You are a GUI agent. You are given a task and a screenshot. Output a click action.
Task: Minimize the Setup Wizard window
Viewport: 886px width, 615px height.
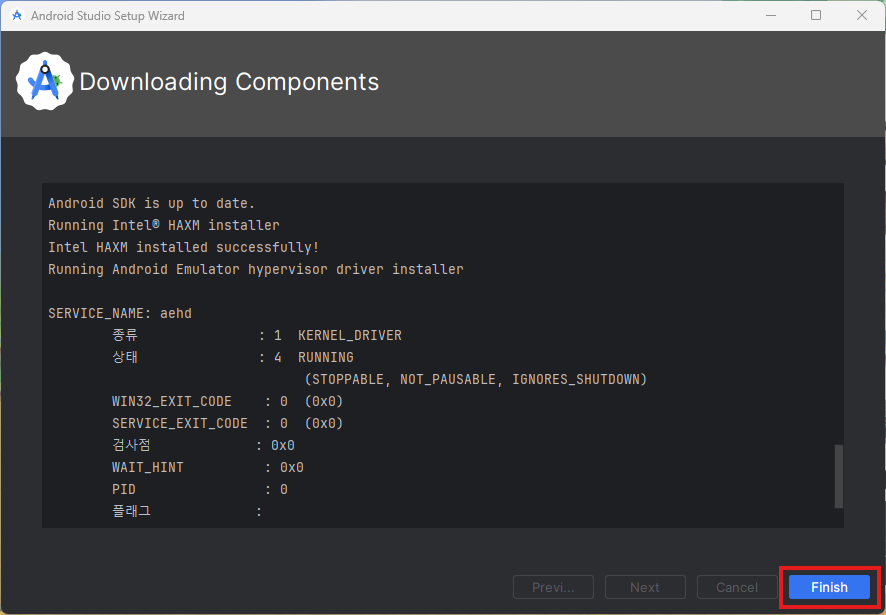(x=771, y=15)
